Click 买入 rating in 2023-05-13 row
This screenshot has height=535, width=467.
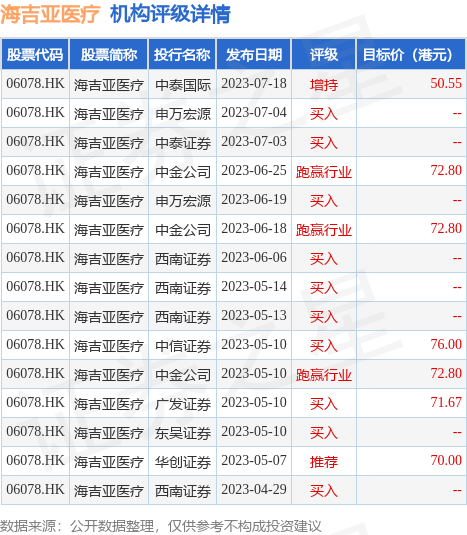click(324, 317)
